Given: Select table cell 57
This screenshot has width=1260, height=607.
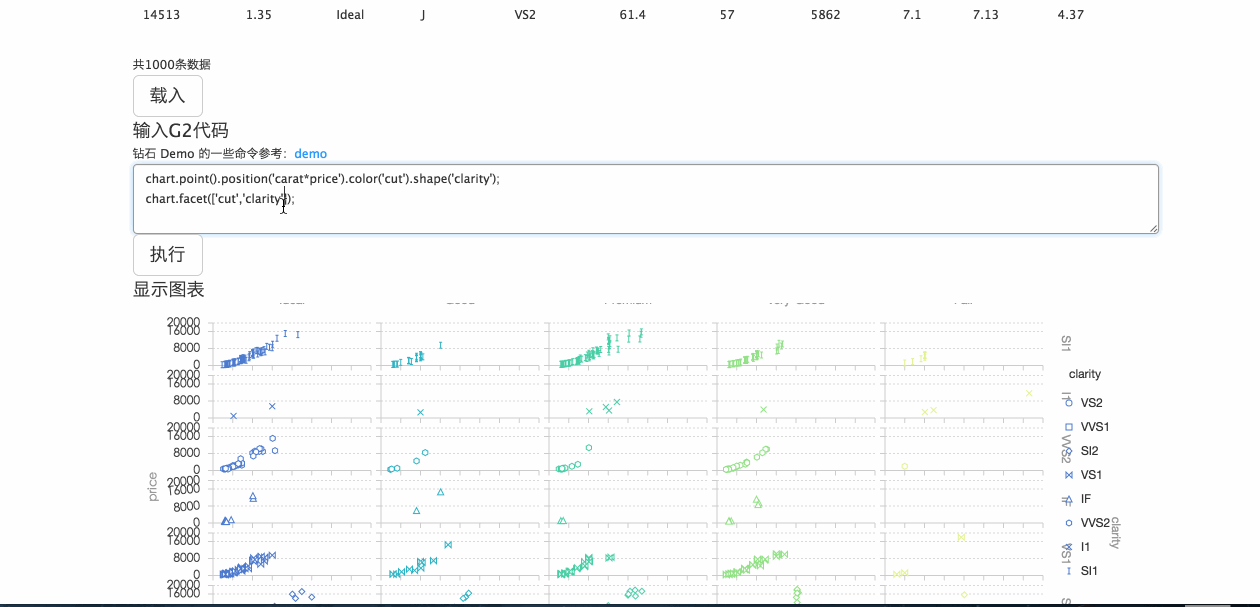Looking at the screenshot, I should [x=727, y=15].
